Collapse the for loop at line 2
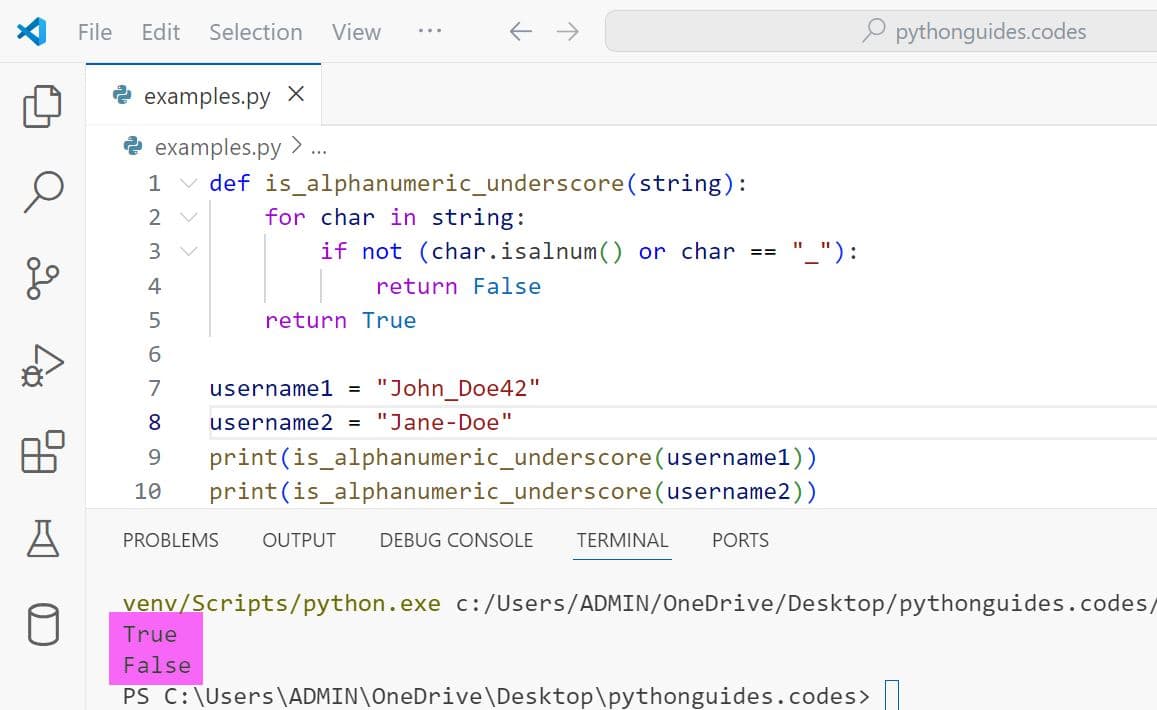Viewport: 1157px width, 710px height. [188, 217]
